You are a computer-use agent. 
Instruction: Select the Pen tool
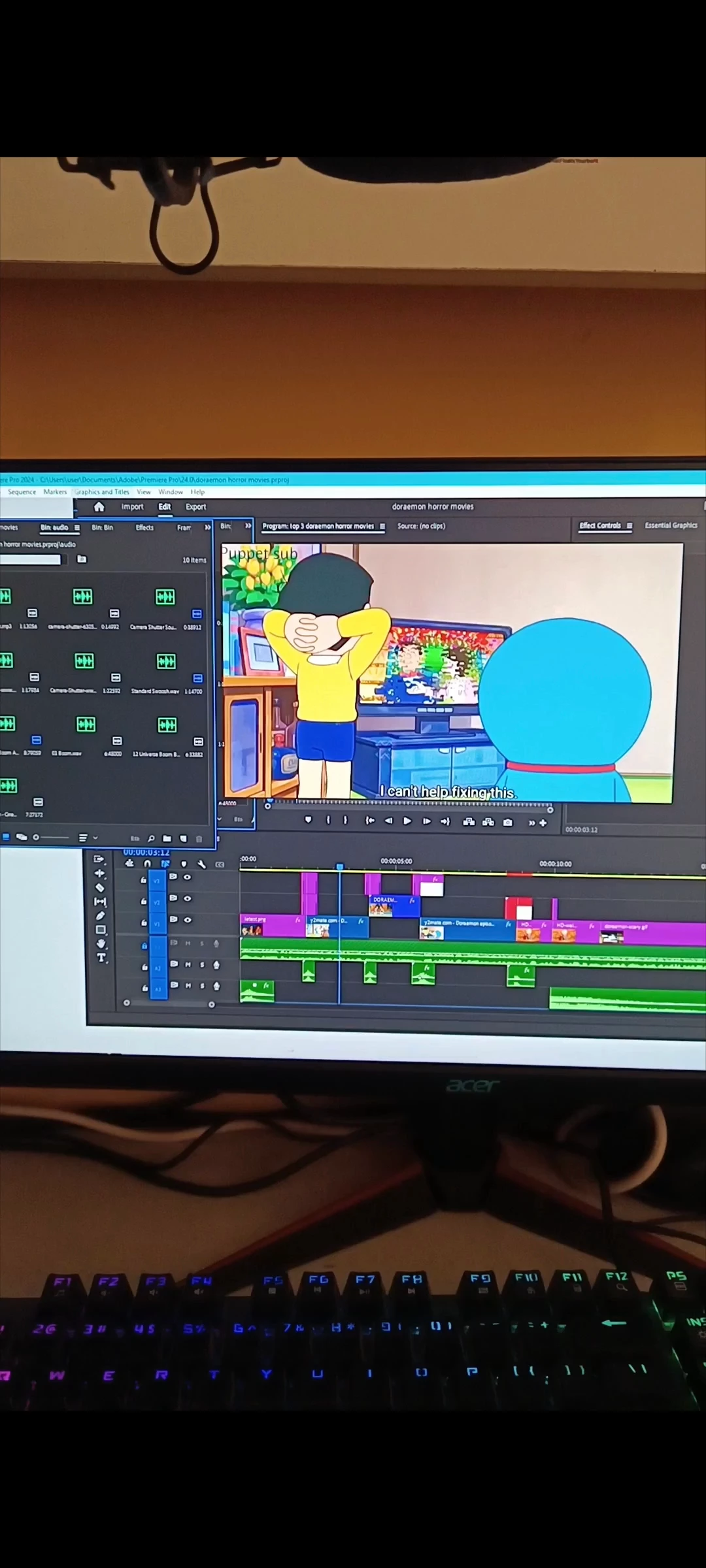coord(101,916)
